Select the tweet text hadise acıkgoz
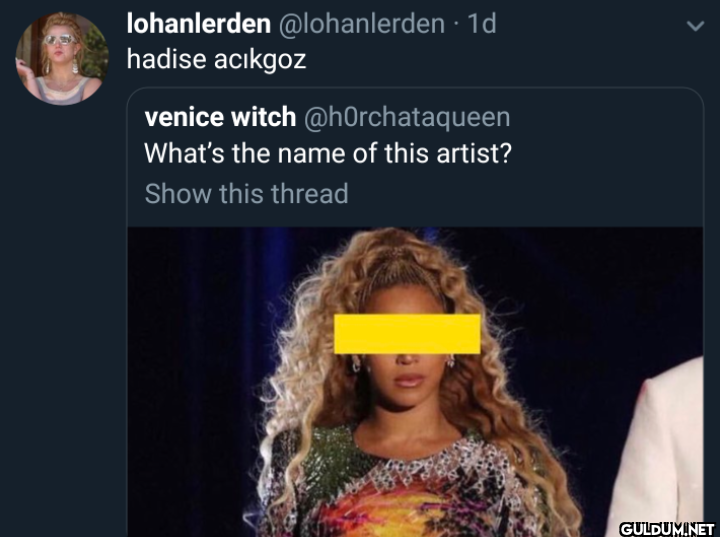 216,60
